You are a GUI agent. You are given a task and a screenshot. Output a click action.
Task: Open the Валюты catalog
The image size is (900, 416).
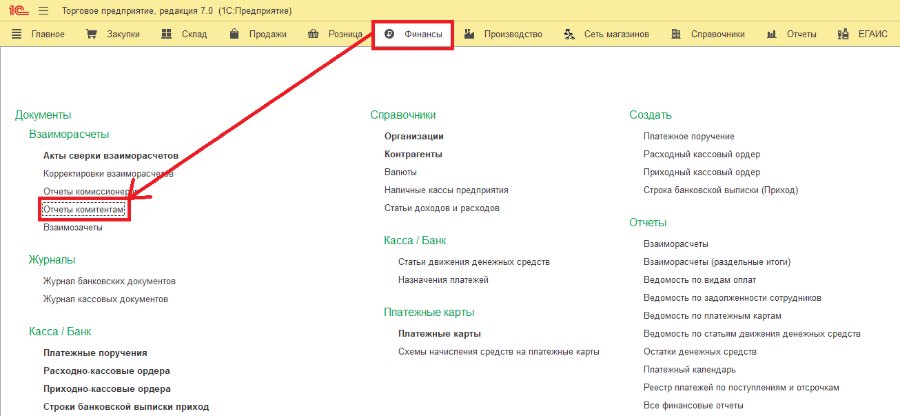click(401, 172)
